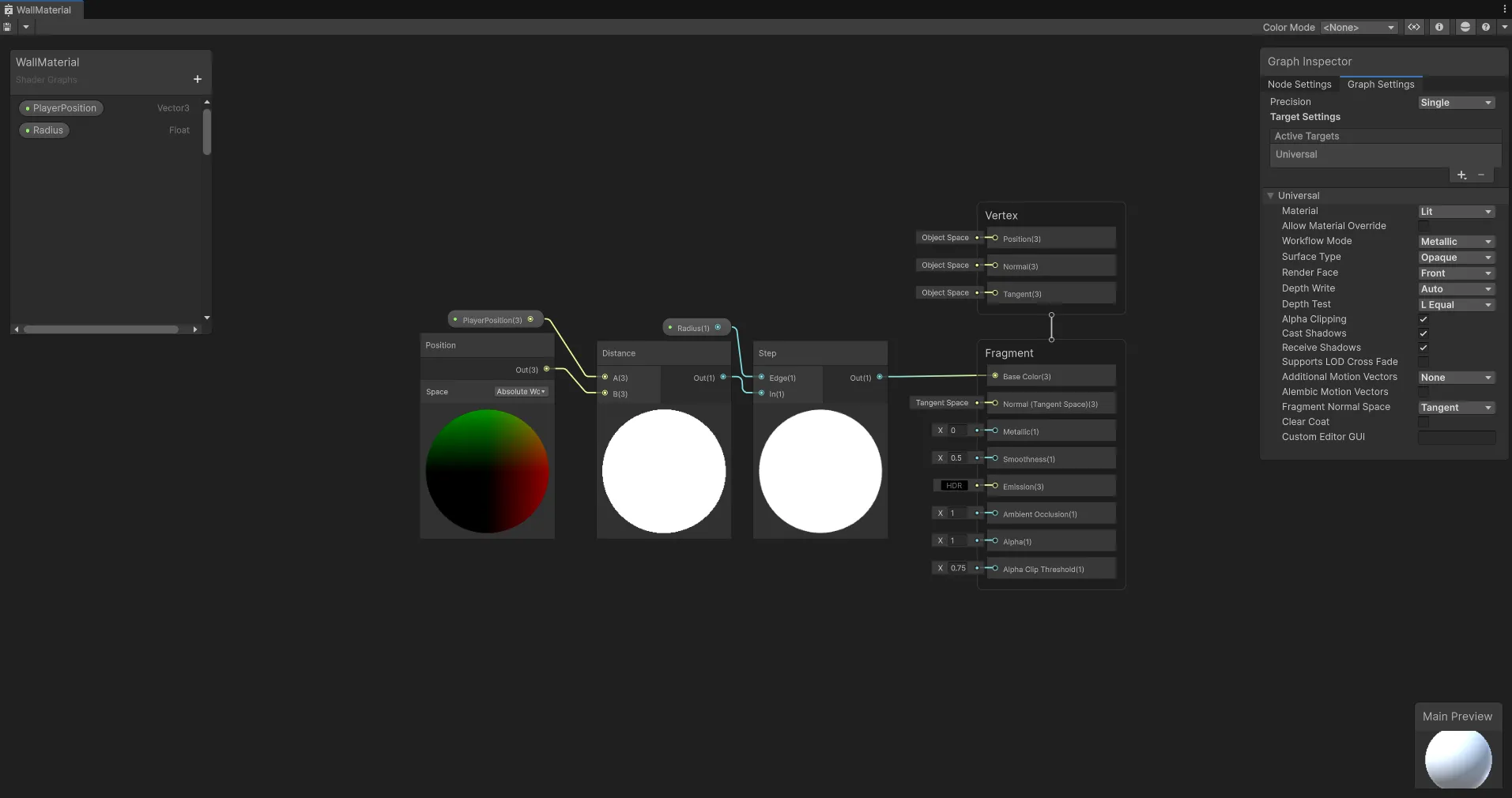Click the Emission HDR color swatch
The height and width of the screenshot is (798, 1512).
coord(954,486)
